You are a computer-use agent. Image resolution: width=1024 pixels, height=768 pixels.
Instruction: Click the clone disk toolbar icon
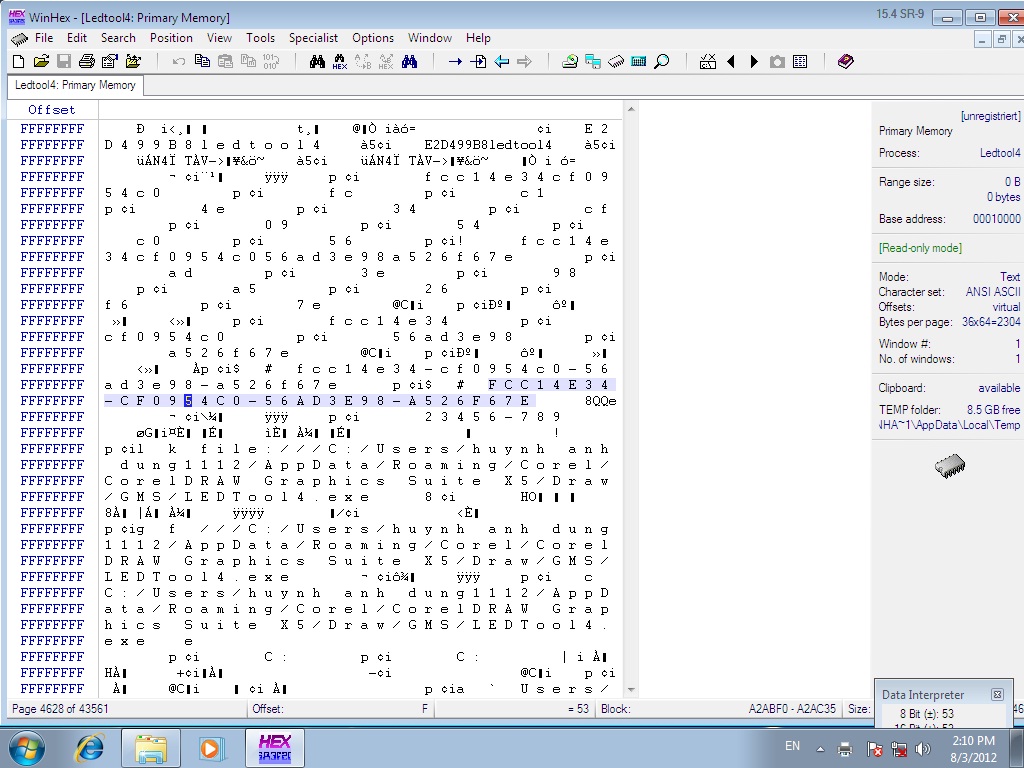pyautogui.click(x=593, y=61)
